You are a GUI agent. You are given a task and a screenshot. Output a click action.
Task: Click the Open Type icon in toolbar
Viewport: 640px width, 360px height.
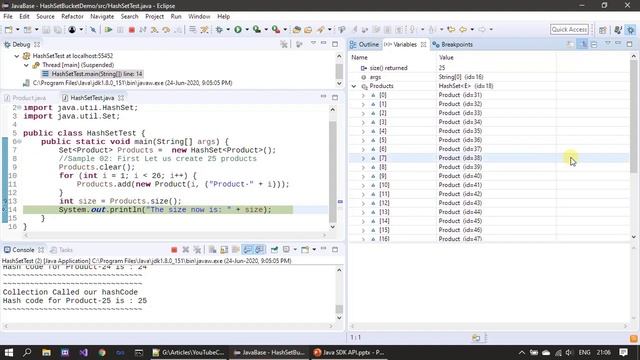[x=296, y=29]
